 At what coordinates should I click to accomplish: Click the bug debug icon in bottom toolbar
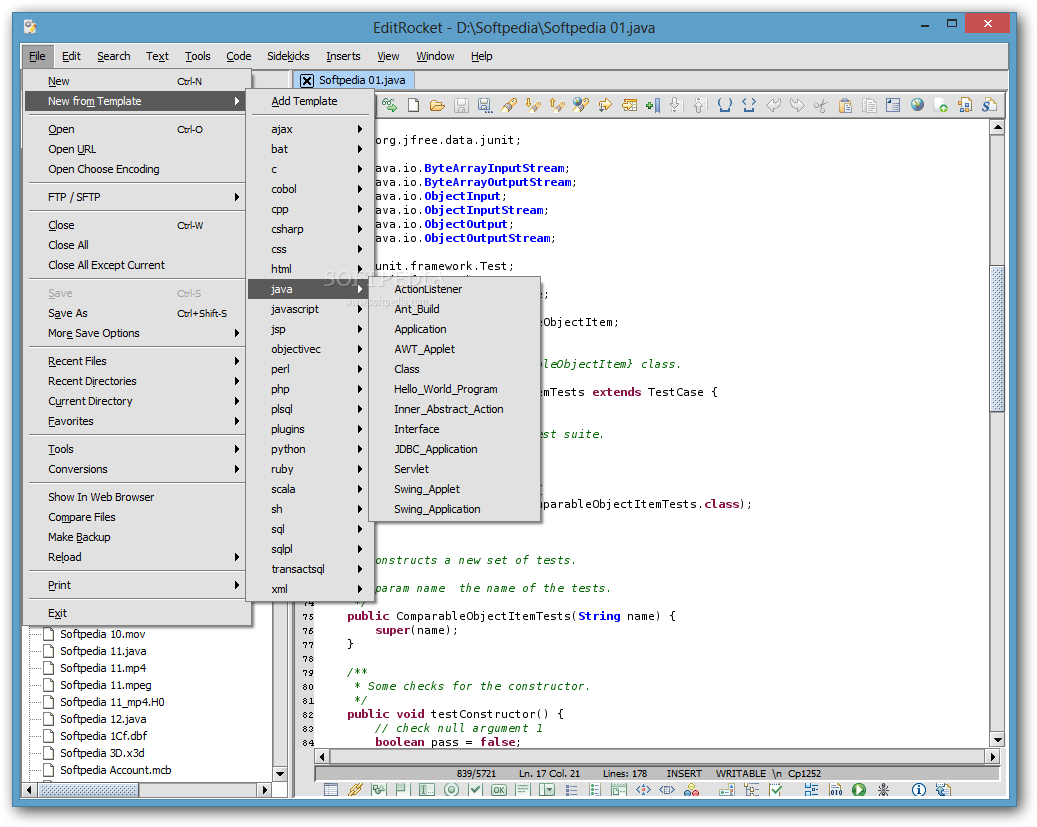tap(883, 789)
